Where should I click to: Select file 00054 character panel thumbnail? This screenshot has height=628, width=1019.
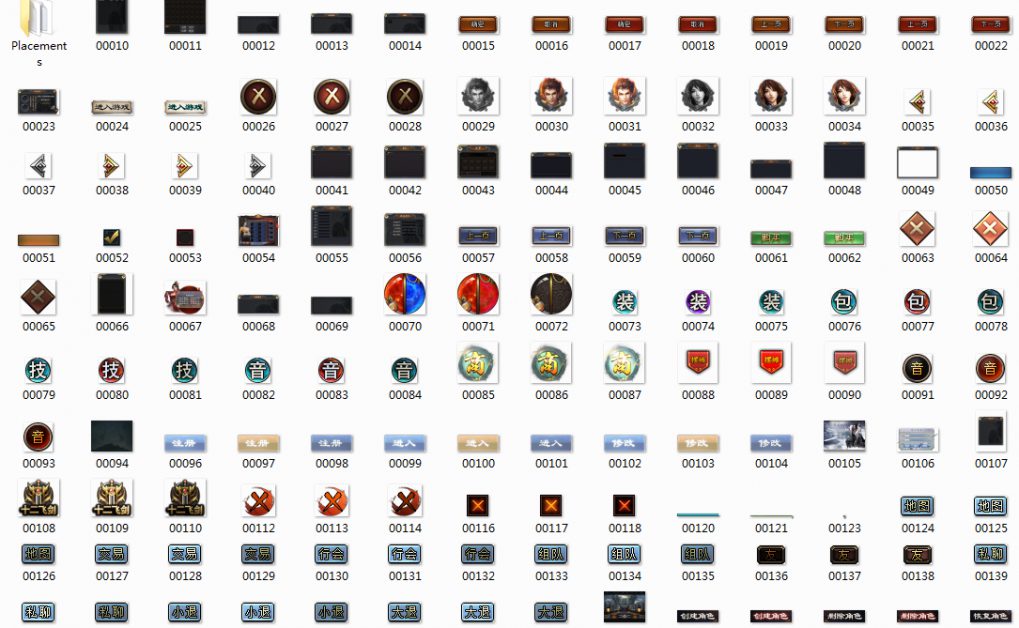pyautogui.click(x=258, y=230)
